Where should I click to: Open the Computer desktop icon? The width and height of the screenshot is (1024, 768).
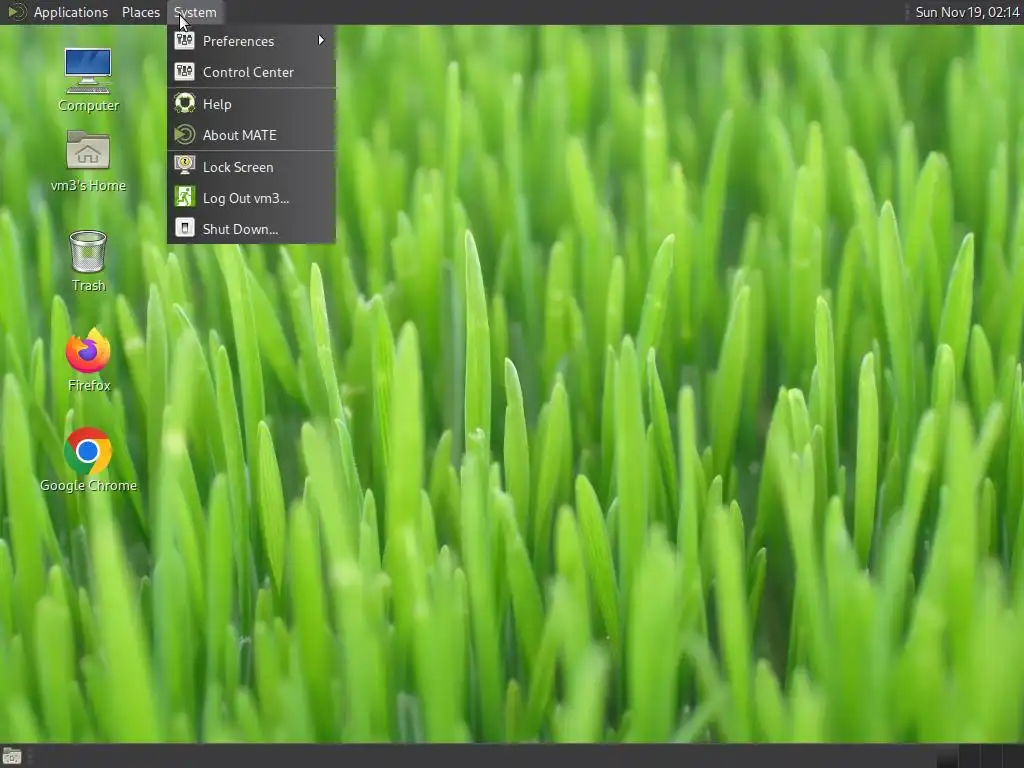point(88,71)
